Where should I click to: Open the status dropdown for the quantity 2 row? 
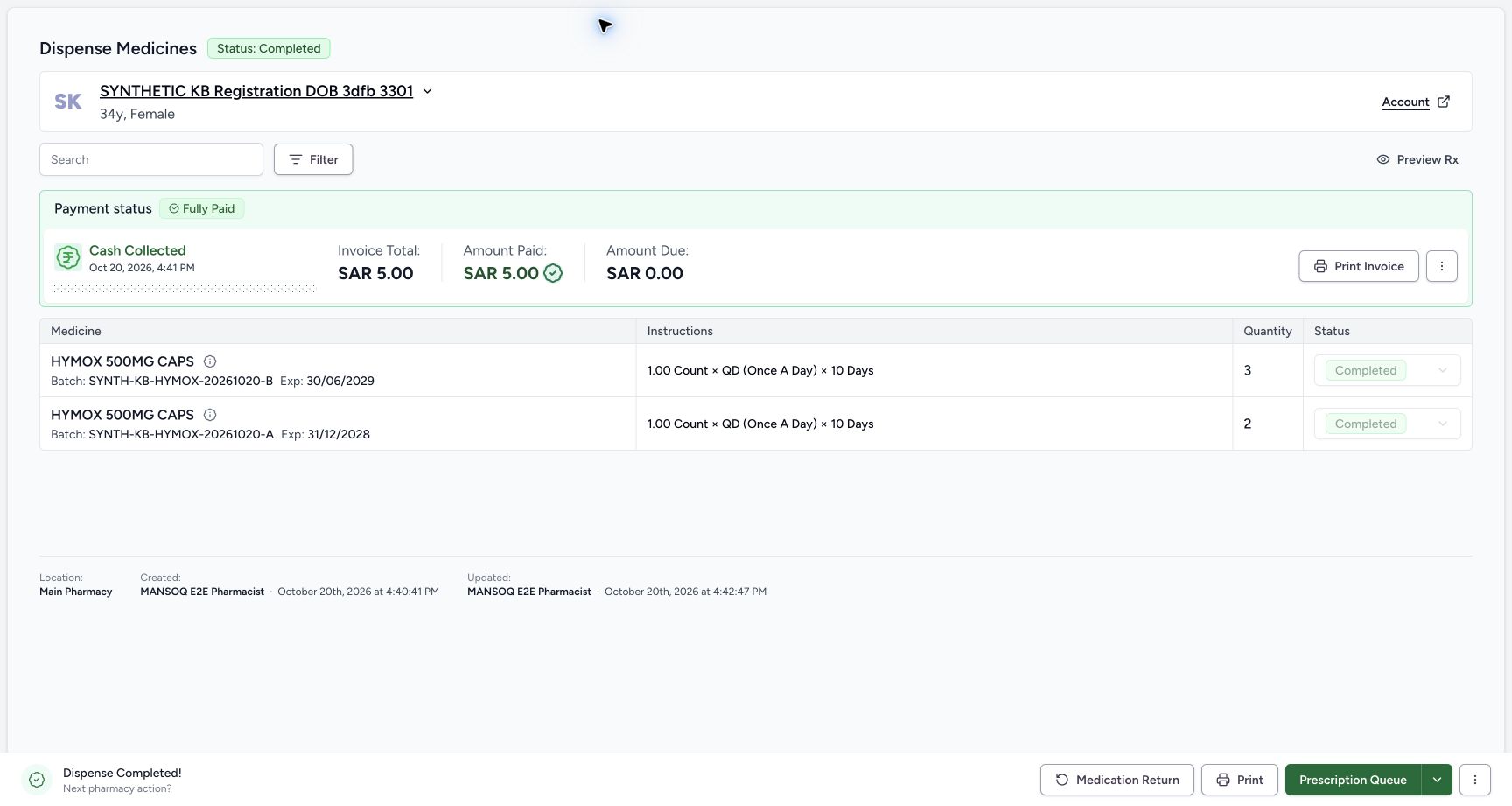click(x=1388, y=424)
